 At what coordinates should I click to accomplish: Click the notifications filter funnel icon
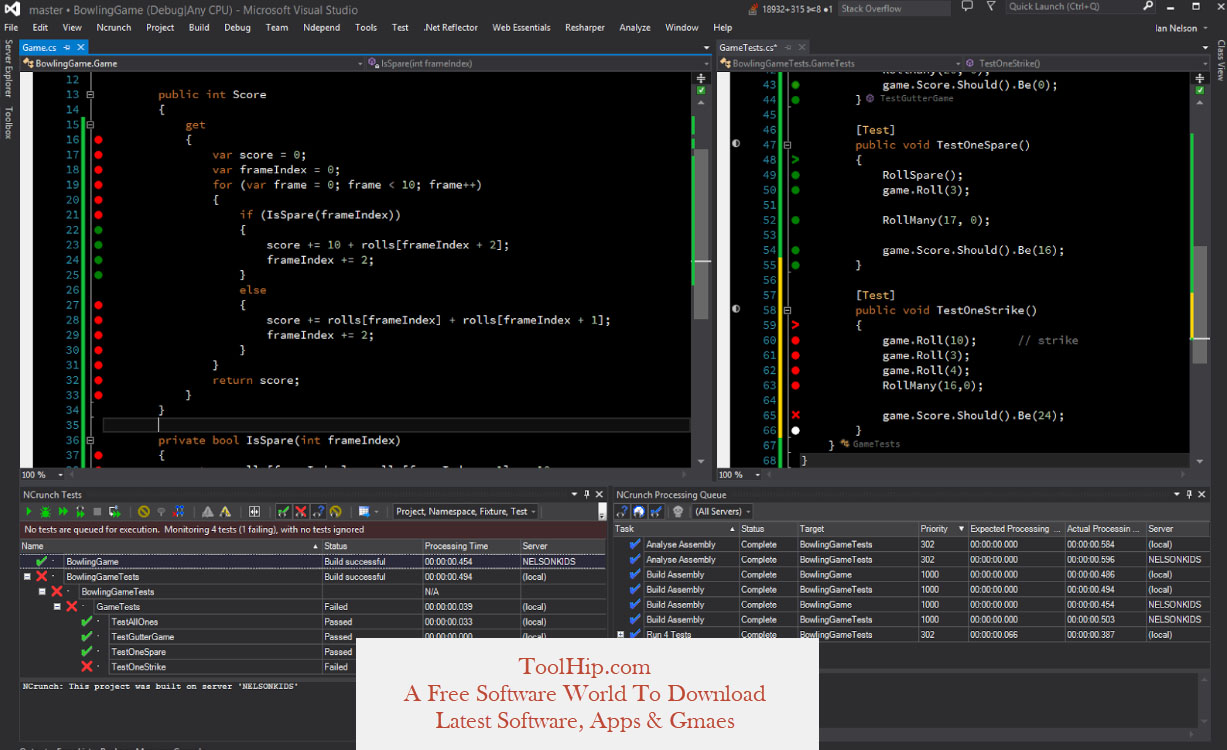[x=991, y=6]
